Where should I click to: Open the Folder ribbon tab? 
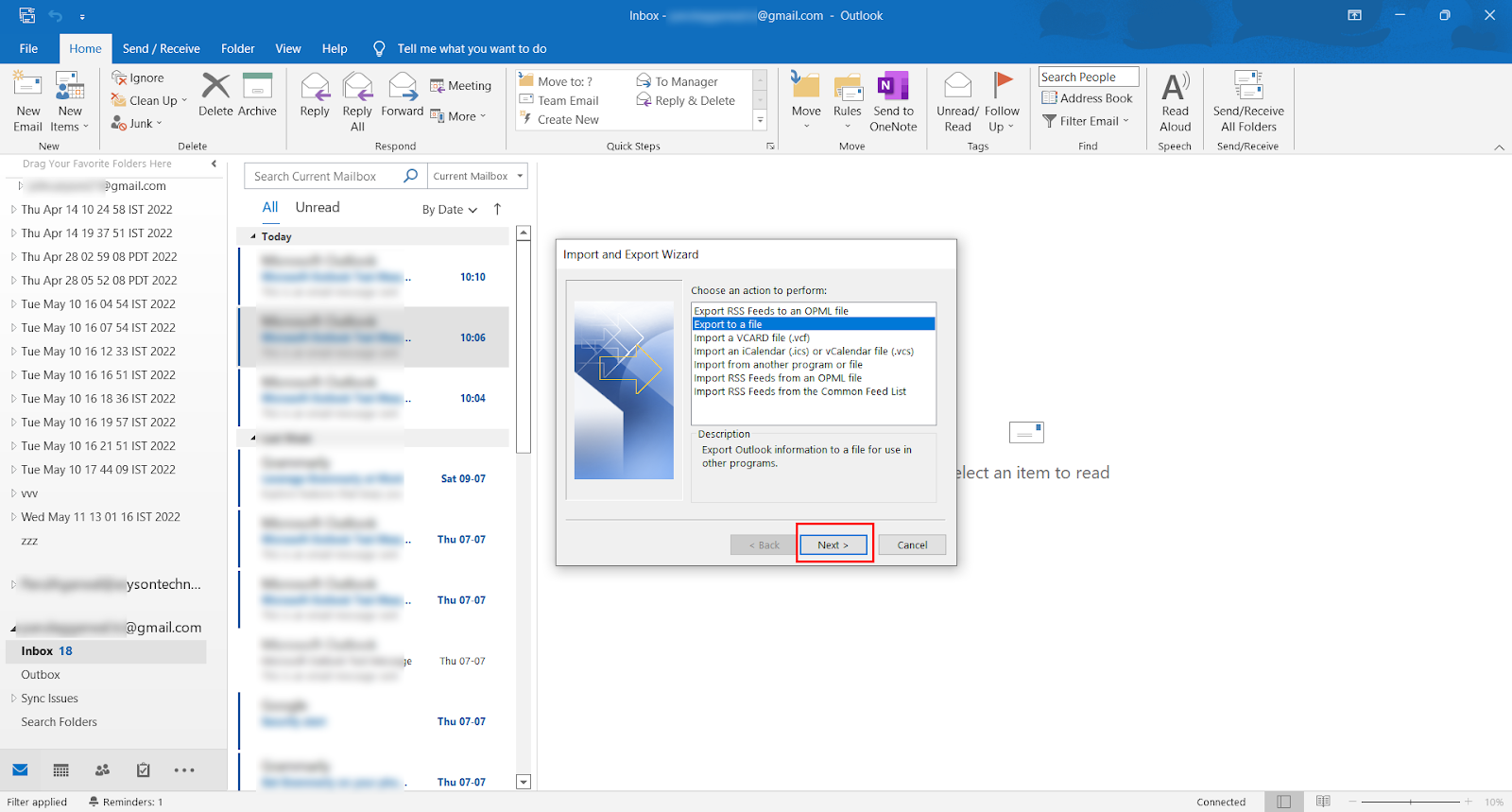[x=238, y=48]
